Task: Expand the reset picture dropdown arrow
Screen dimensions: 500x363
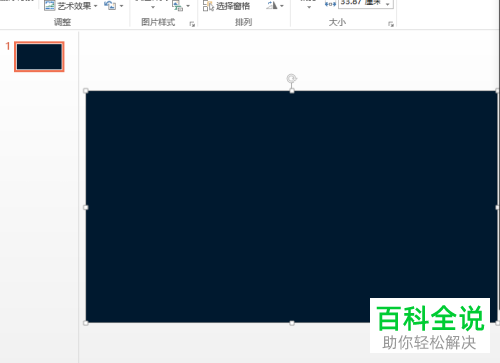Action: 121,6
